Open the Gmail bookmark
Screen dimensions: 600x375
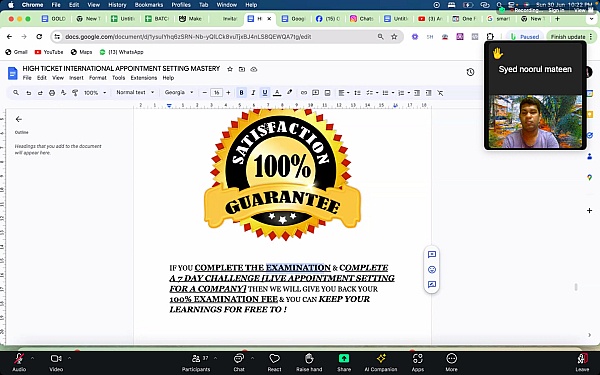[16, 52]
